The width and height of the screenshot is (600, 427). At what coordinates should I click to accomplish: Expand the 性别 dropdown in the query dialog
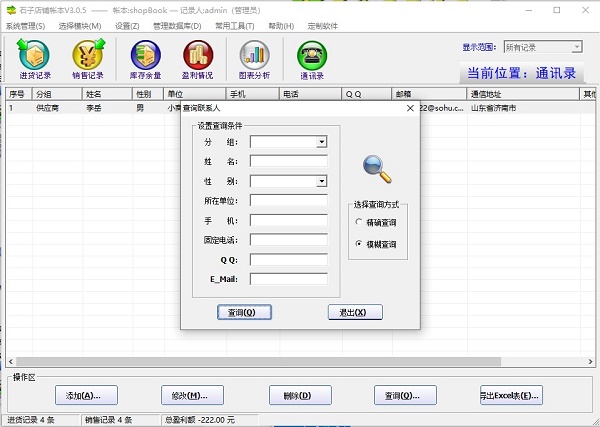[321, 181]
